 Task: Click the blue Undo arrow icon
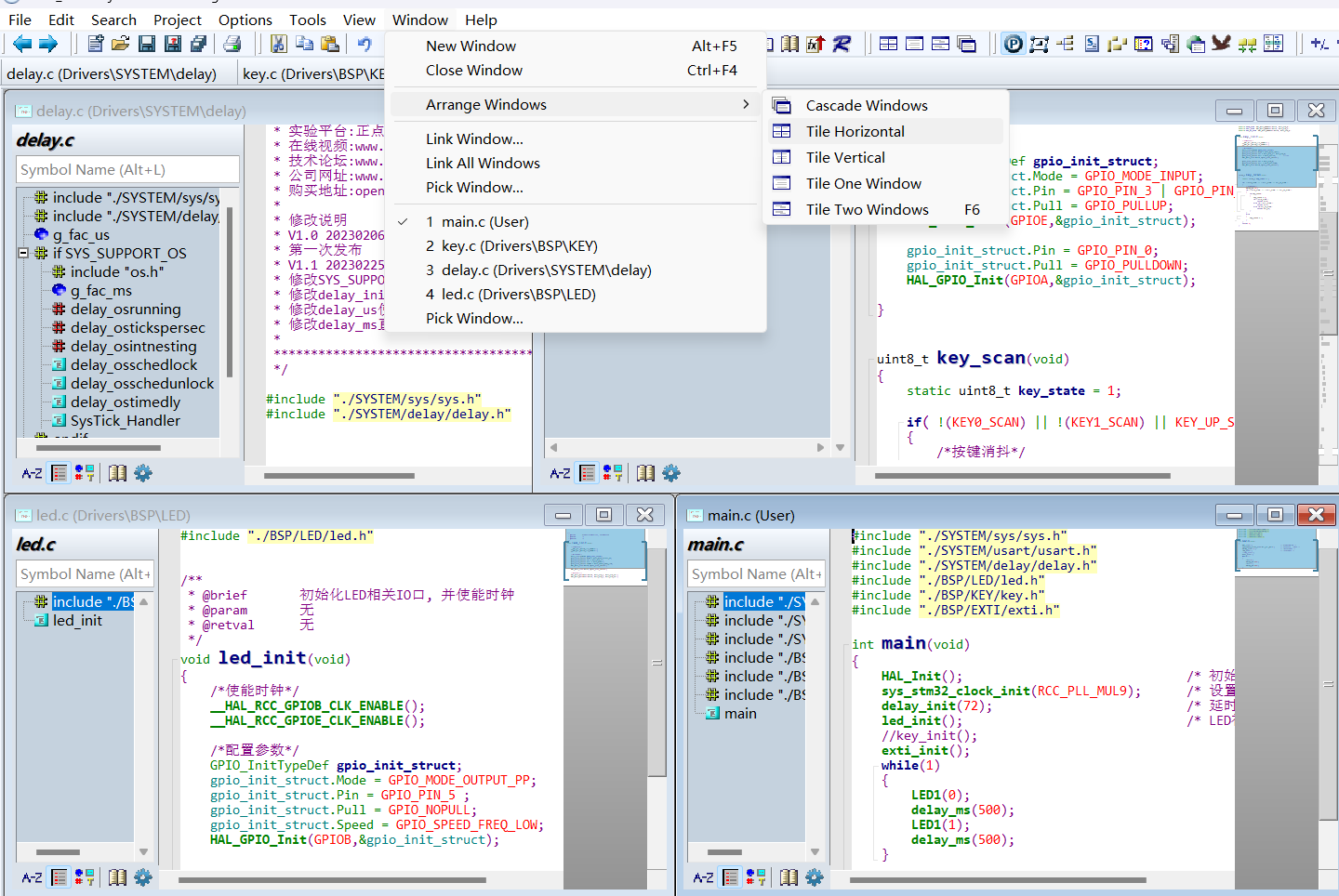tap(365, 43)
